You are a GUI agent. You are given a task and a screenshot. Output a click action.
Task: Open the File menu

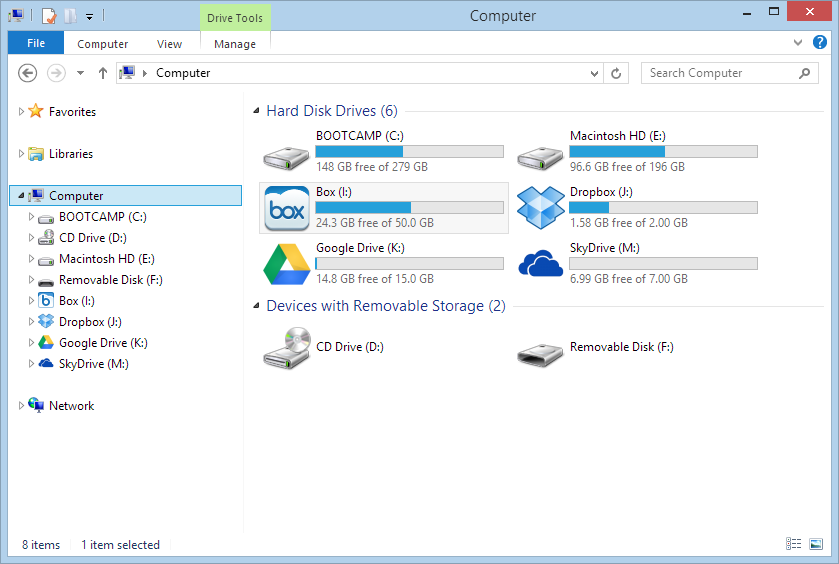click(36, 43)
